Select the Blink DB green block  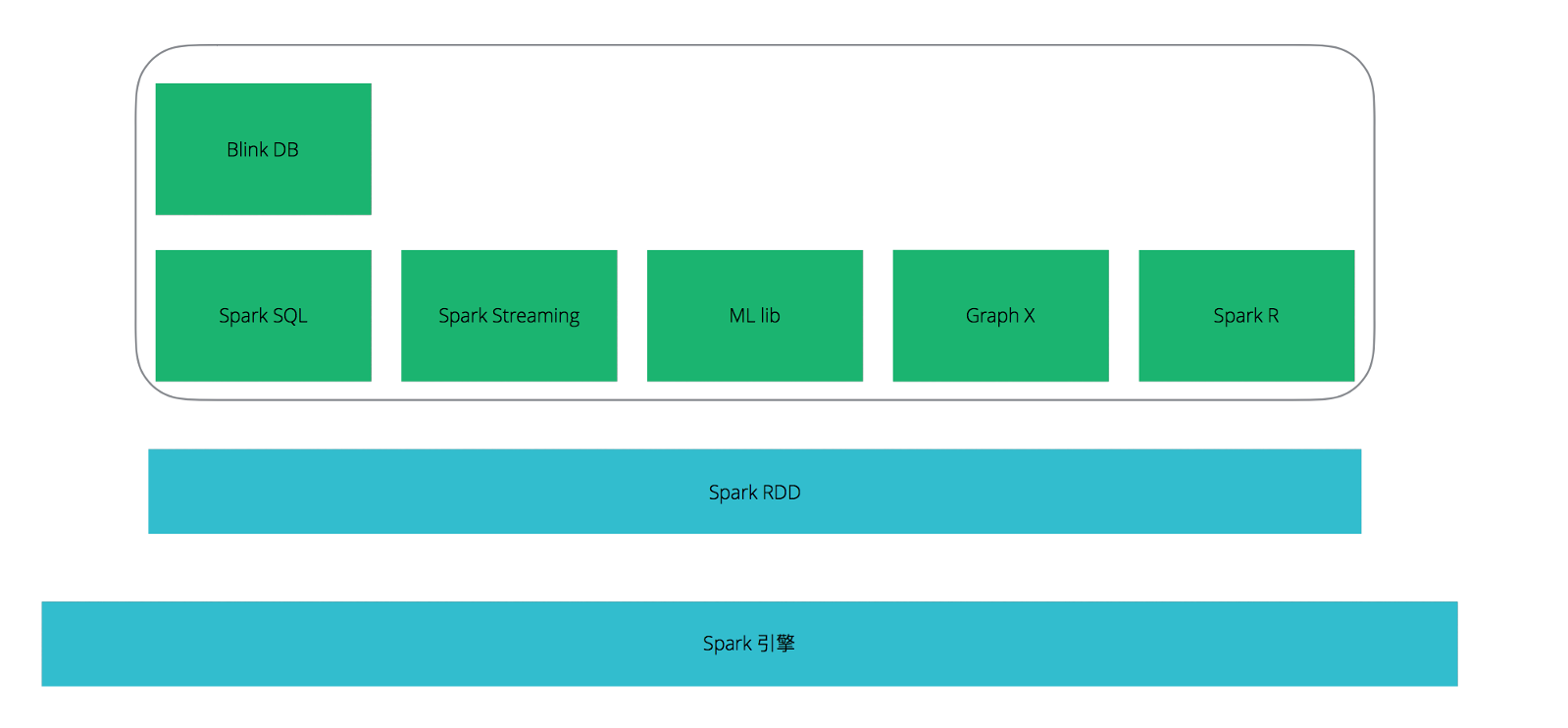pyautogui.click(x=263, y=149)
